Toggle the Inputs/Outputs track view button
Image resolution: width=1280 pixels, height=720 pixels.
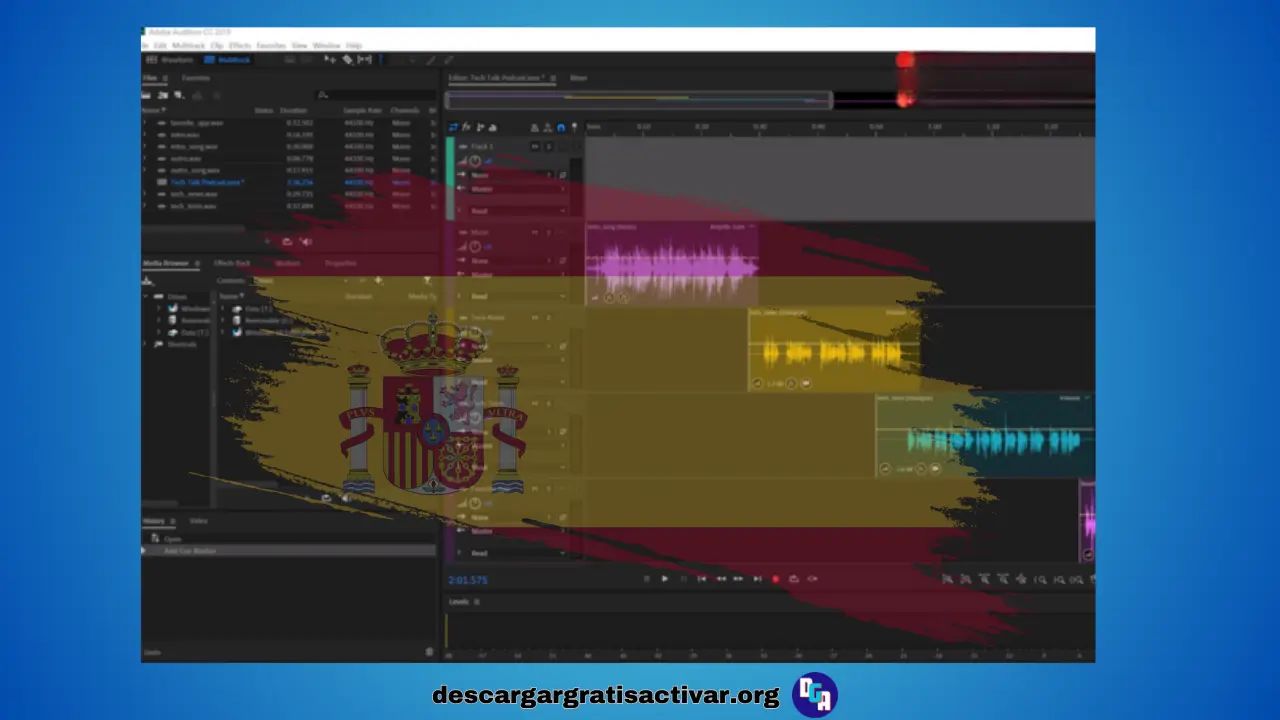(453, 127)
